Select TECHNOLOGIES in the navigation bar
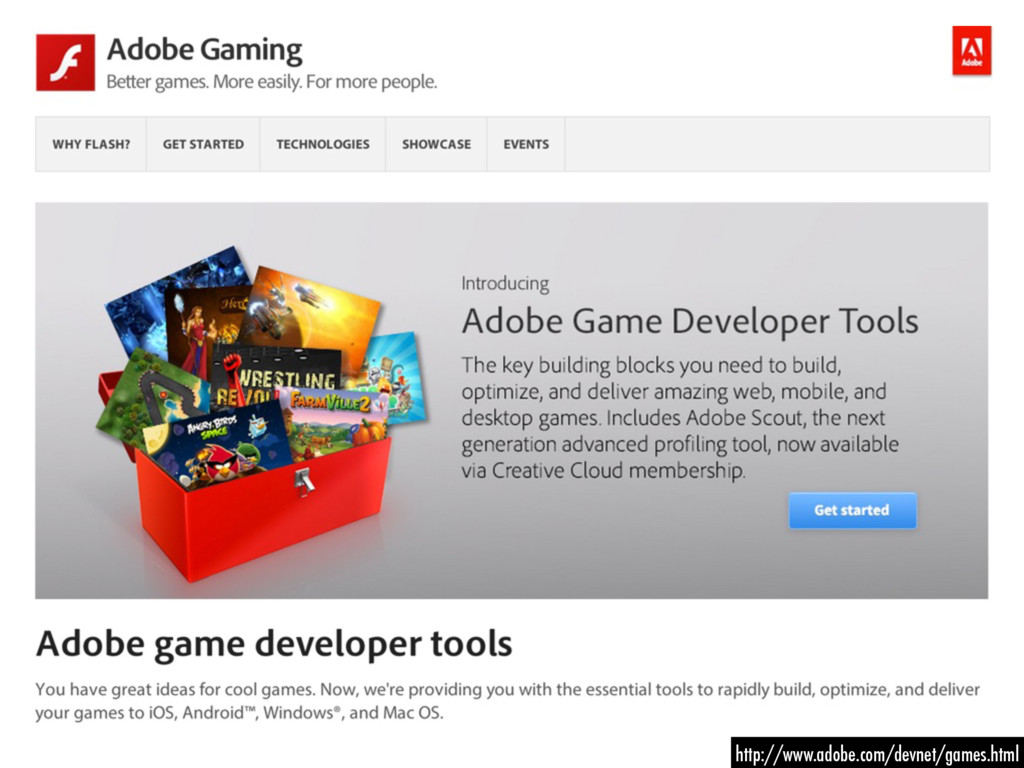This screenshot has width=1024, height=768. 323,144
